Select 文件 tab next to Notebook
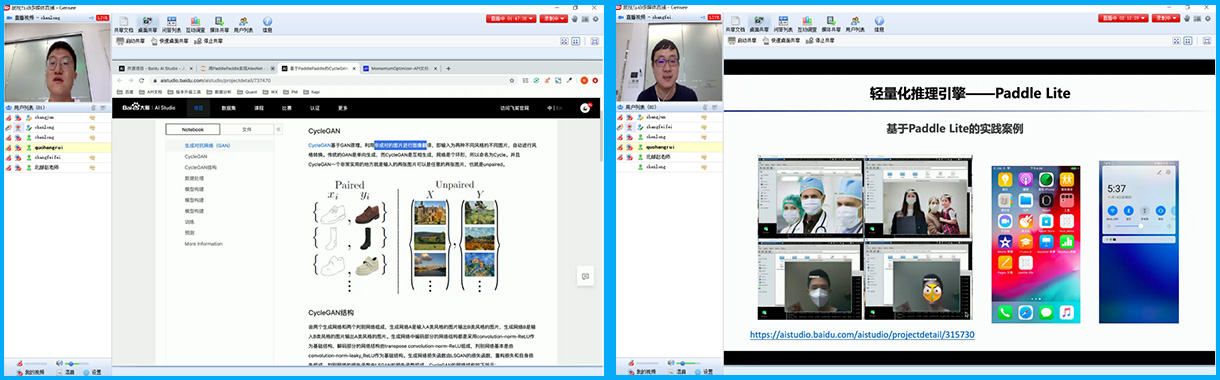This screenshot has height=380, width=1220. point(247,129)
